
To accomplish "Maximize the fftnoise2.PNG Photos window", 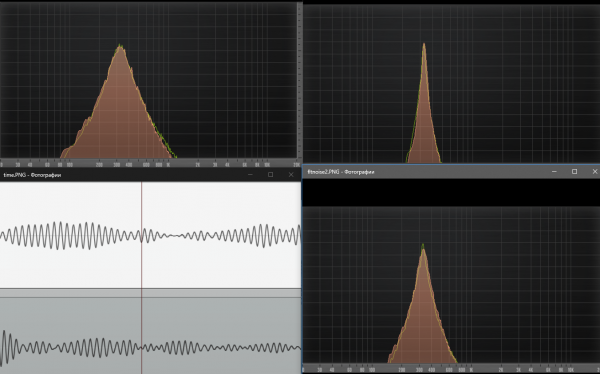I will tap(574, 171).
